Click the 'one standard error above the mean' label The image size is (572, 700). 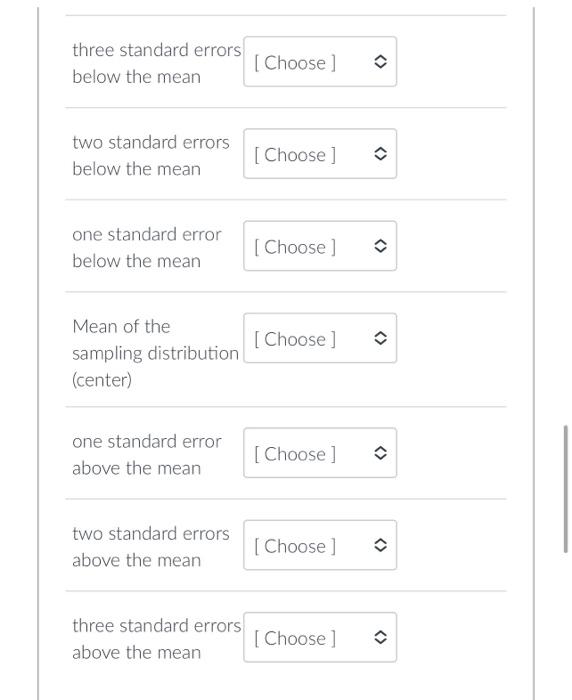146,455
